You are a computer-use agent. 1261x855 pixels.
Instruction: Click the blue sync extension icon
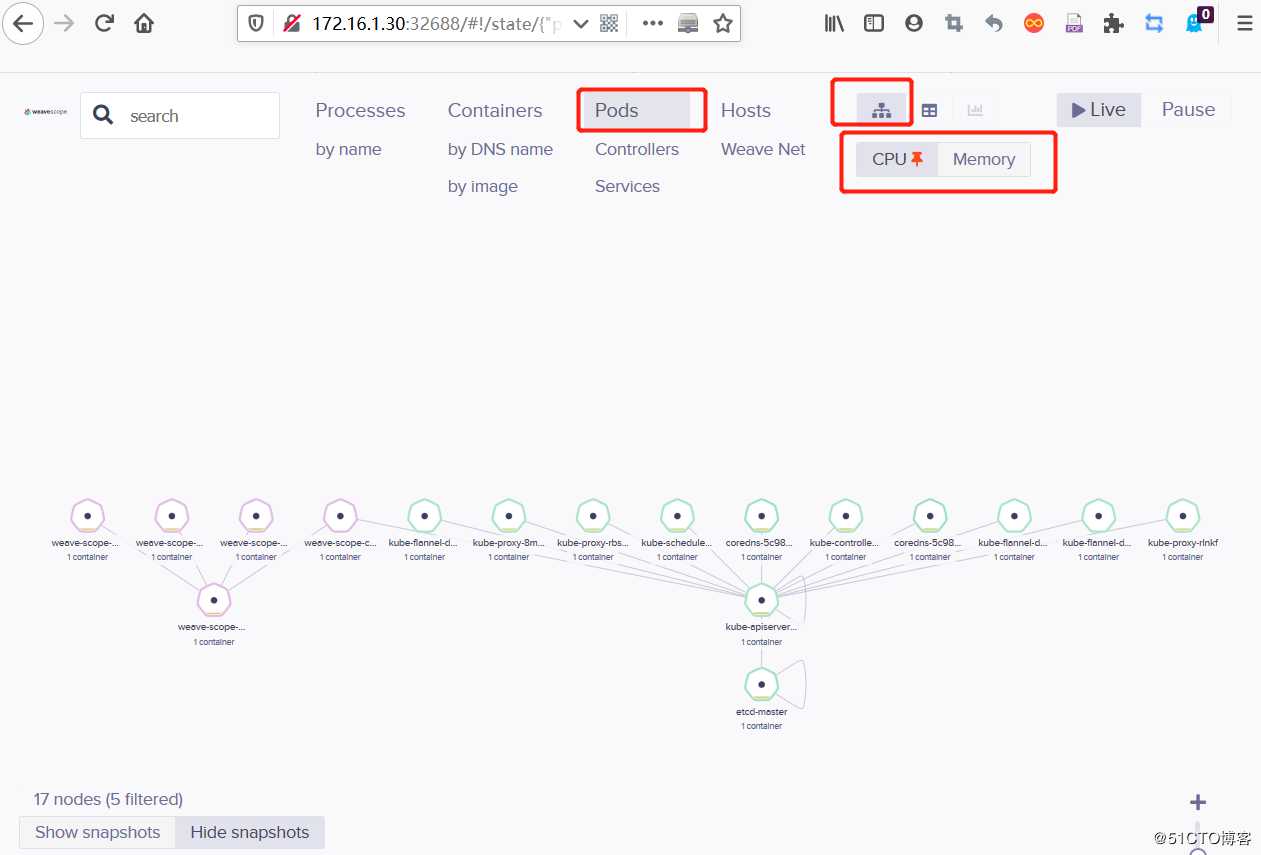click(x=1154, y=24)
